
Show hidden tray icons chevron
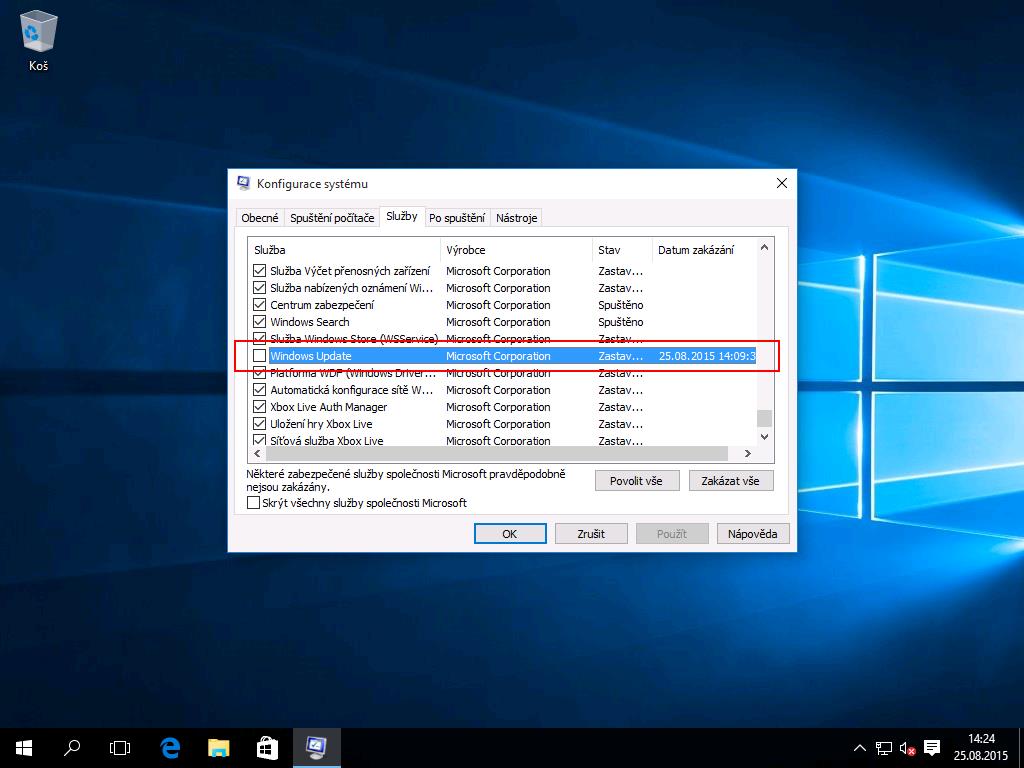860,747
